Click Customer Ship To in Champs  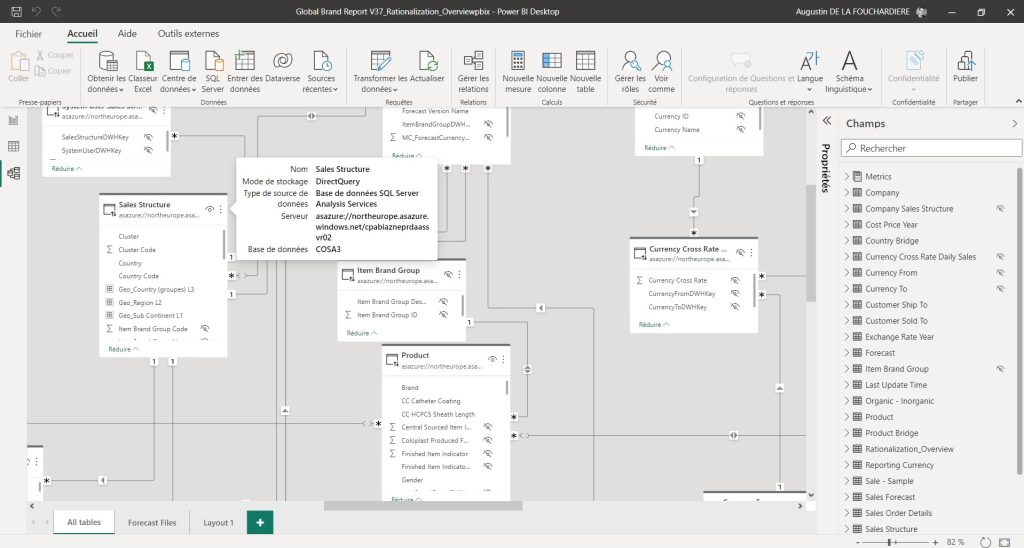click(x=896, y=305)
